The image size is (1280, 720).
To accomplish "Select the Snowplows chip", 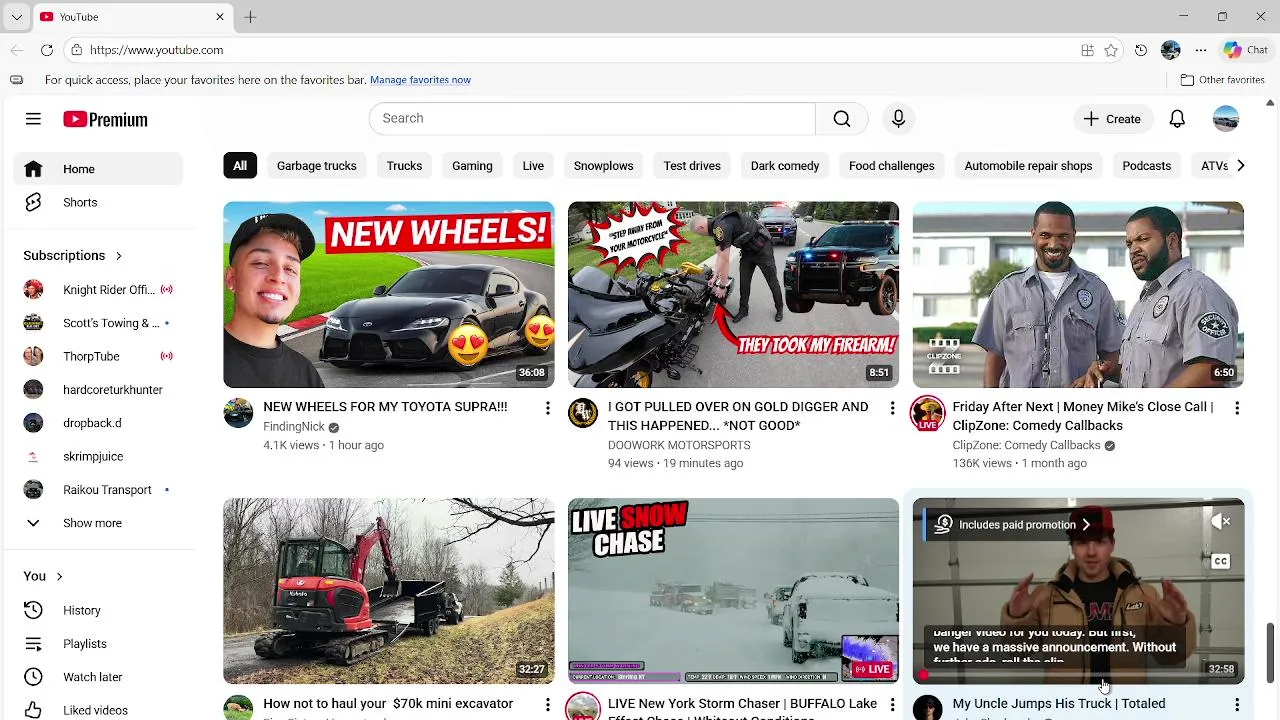I will (604, 166).
